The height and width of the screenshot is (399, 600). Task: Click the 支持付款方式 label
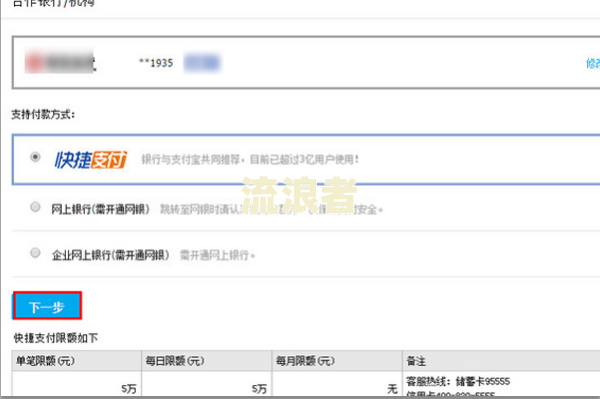43,114
